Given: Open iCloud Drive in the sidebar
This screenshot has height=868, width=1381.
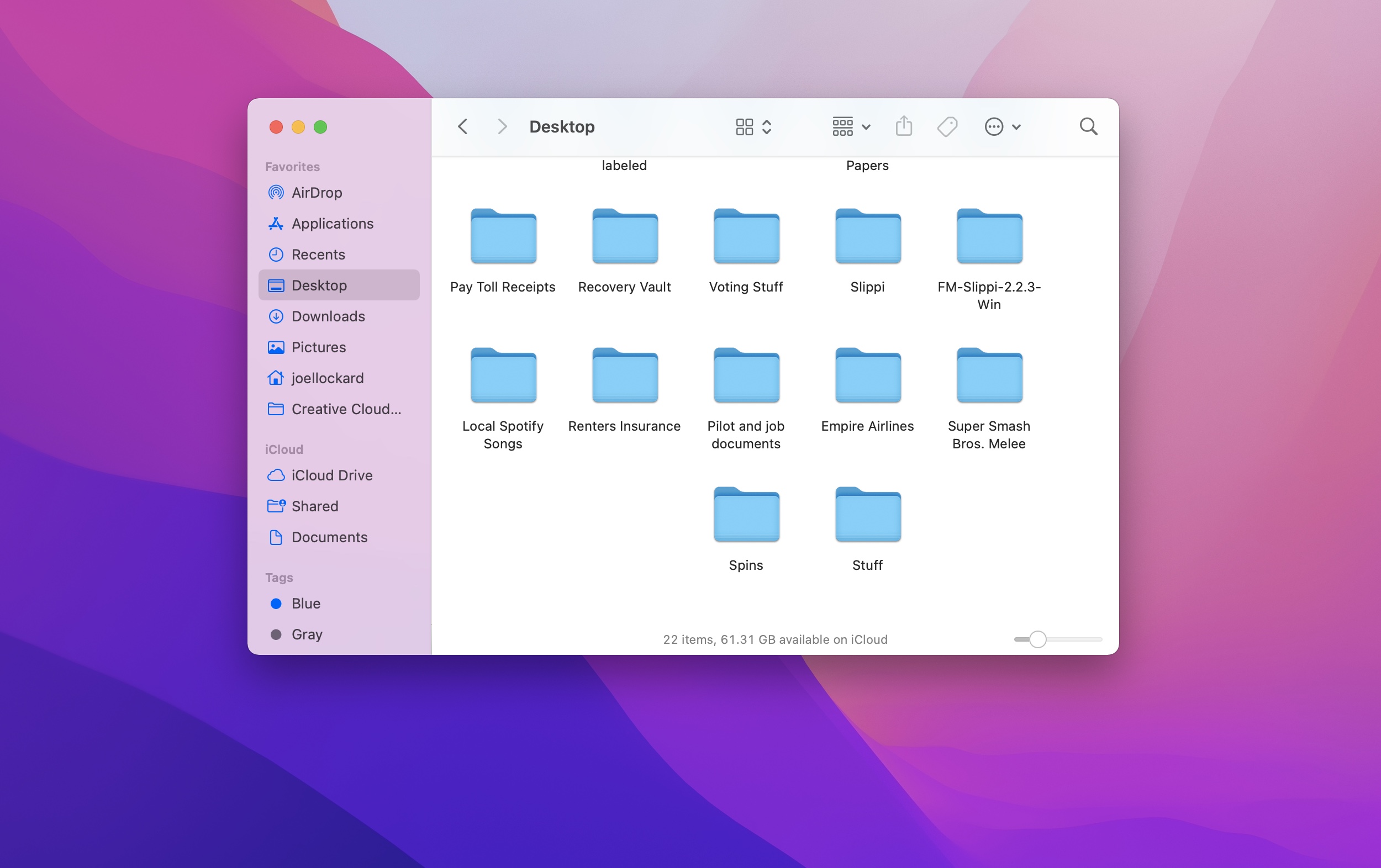Looking at the screenshot, I should 339,475.
